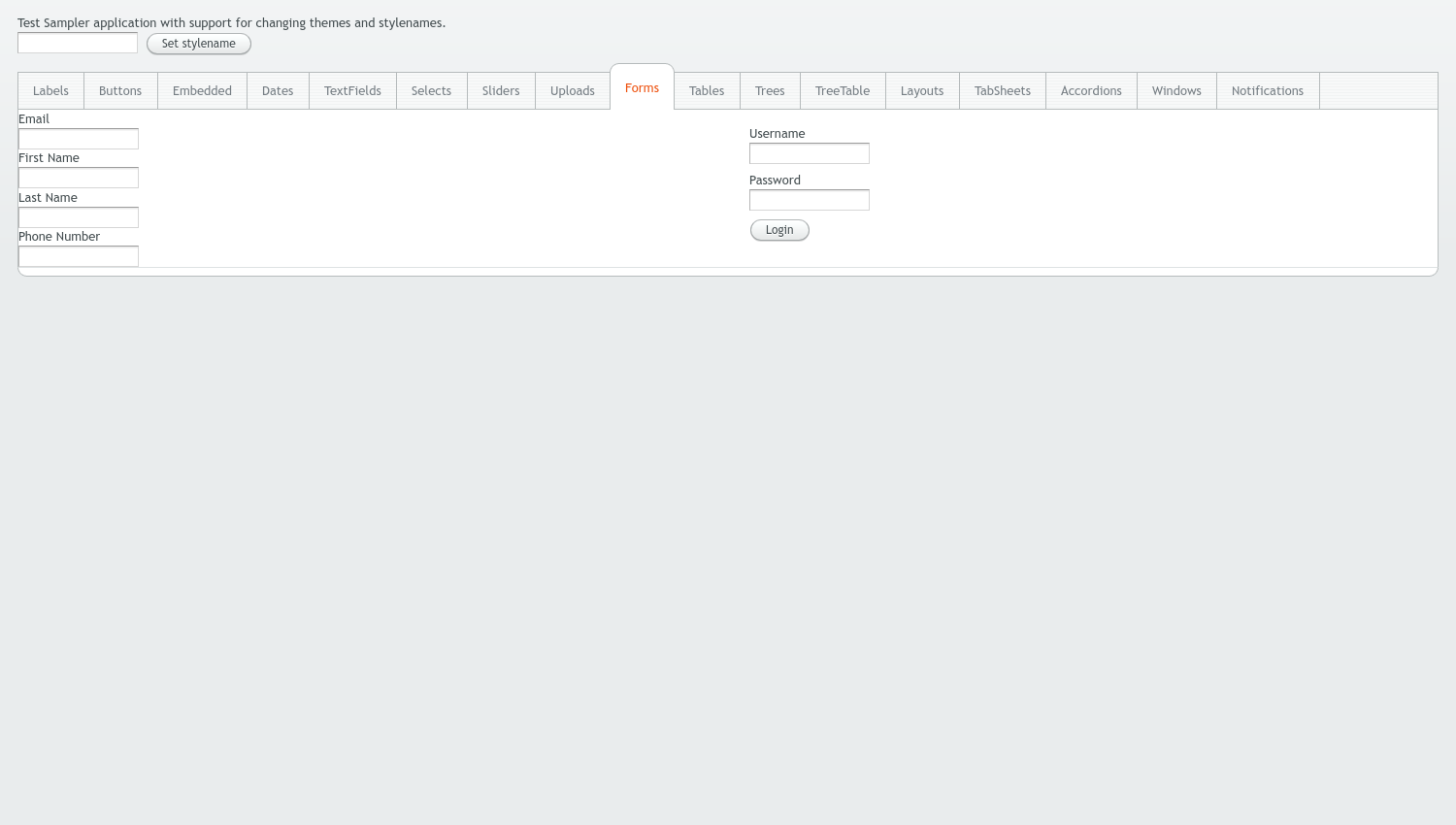1456x825 pixels.
Task: Click the Password input field
Action: coord(810,200)
